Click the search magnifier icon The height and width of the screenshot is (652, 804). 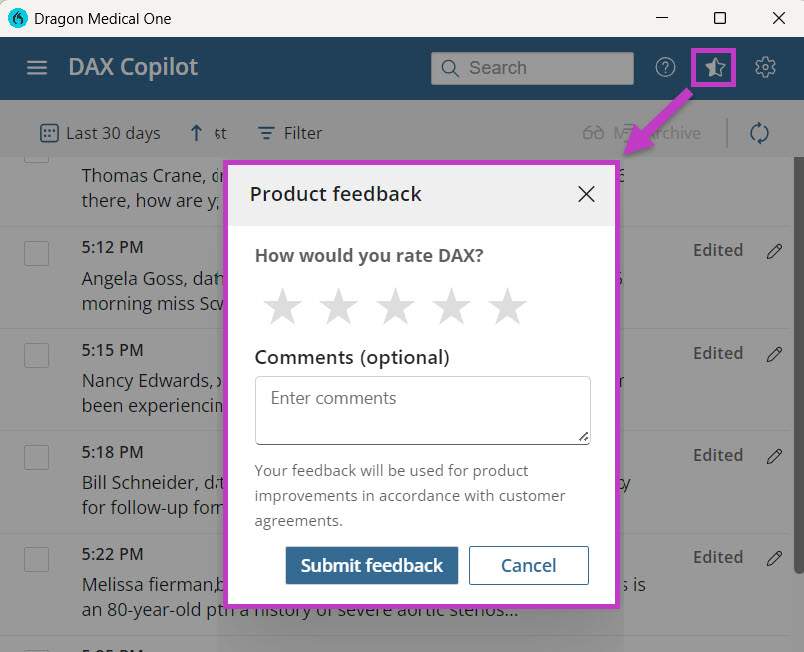(x=449, y=68)
